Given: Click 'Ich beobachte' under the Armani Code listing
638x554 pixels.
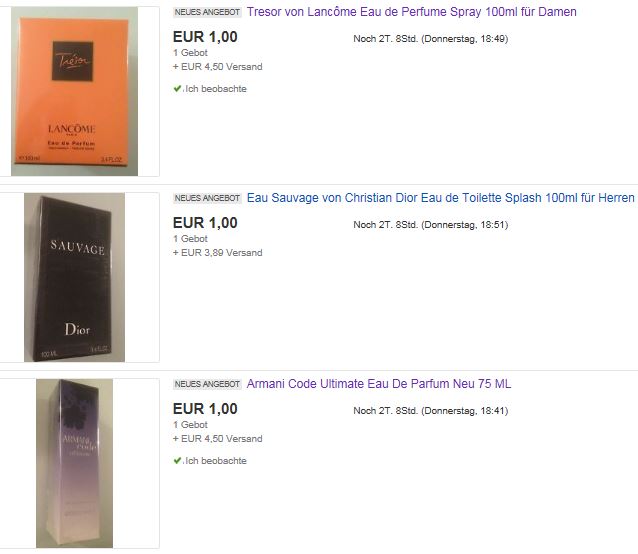Looking at the screenshot, I should click(216, 461).
